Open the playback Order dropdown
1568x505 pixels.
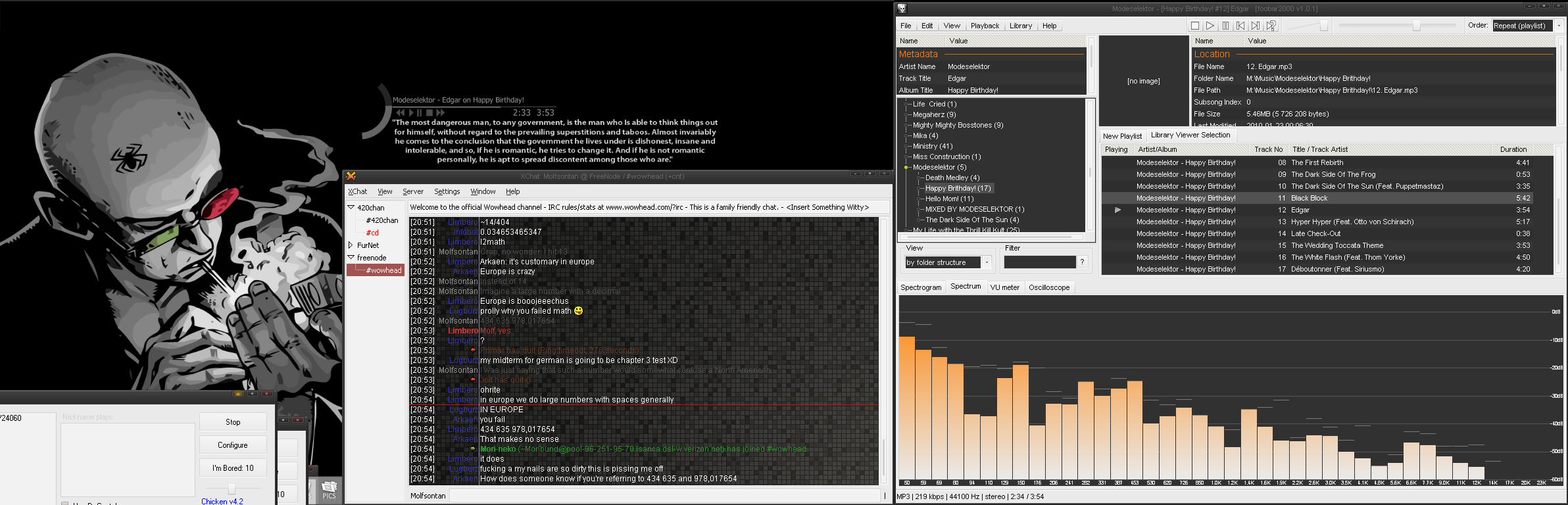click(1558, 26)
